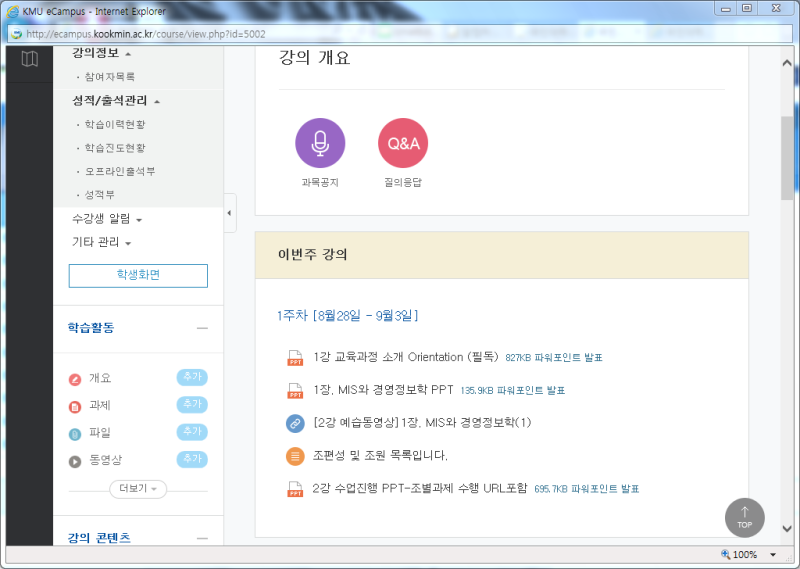Click the blue 파일 activity icon

(x=75, y=434)
